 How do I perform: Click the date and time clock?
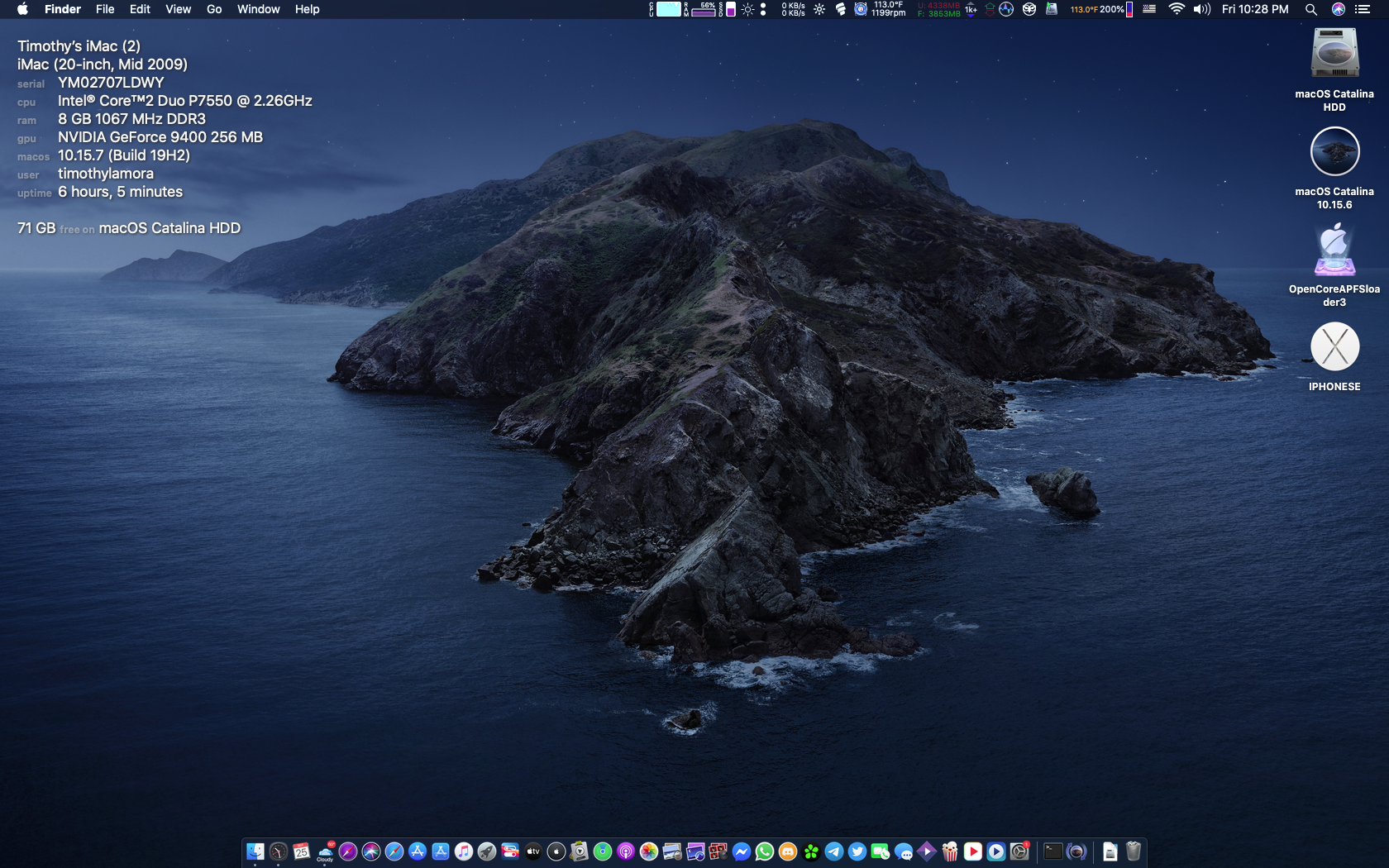click(1254, 9)
